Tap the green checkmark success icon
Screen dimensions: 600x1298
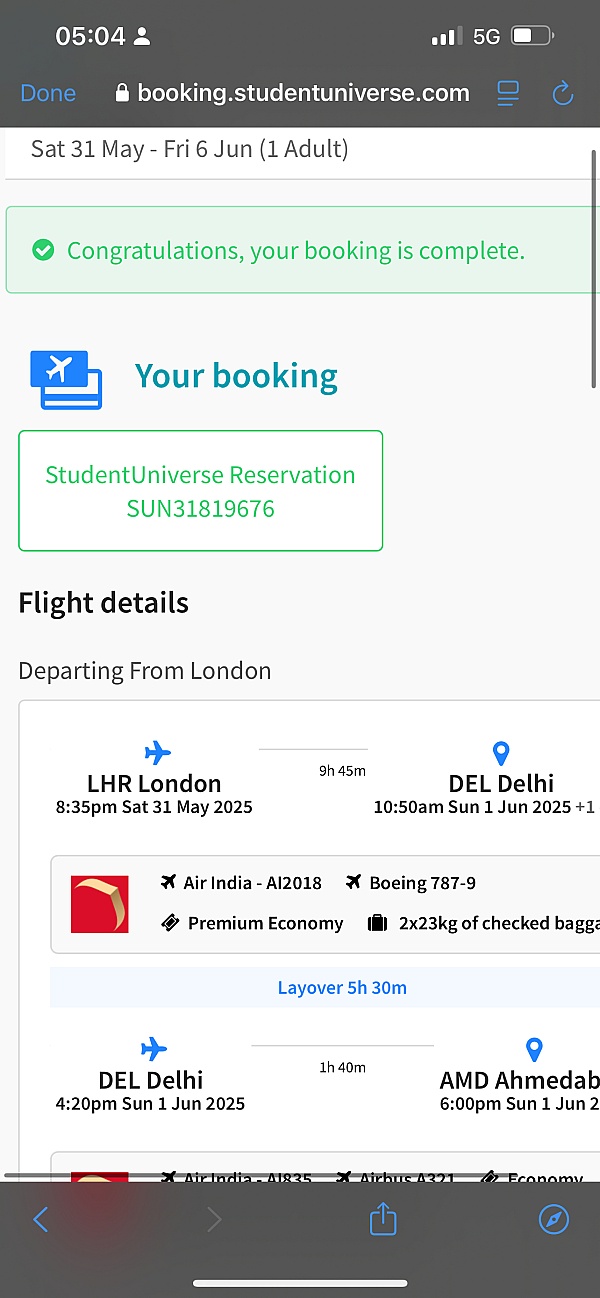point(43,250)
